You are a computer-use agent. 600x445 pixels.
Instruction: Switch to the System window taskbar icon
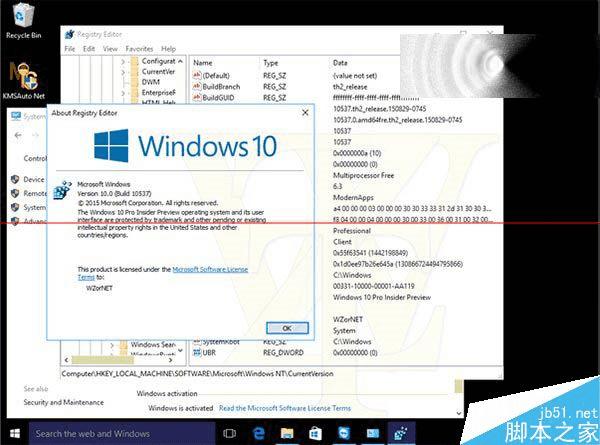point(373,434)
